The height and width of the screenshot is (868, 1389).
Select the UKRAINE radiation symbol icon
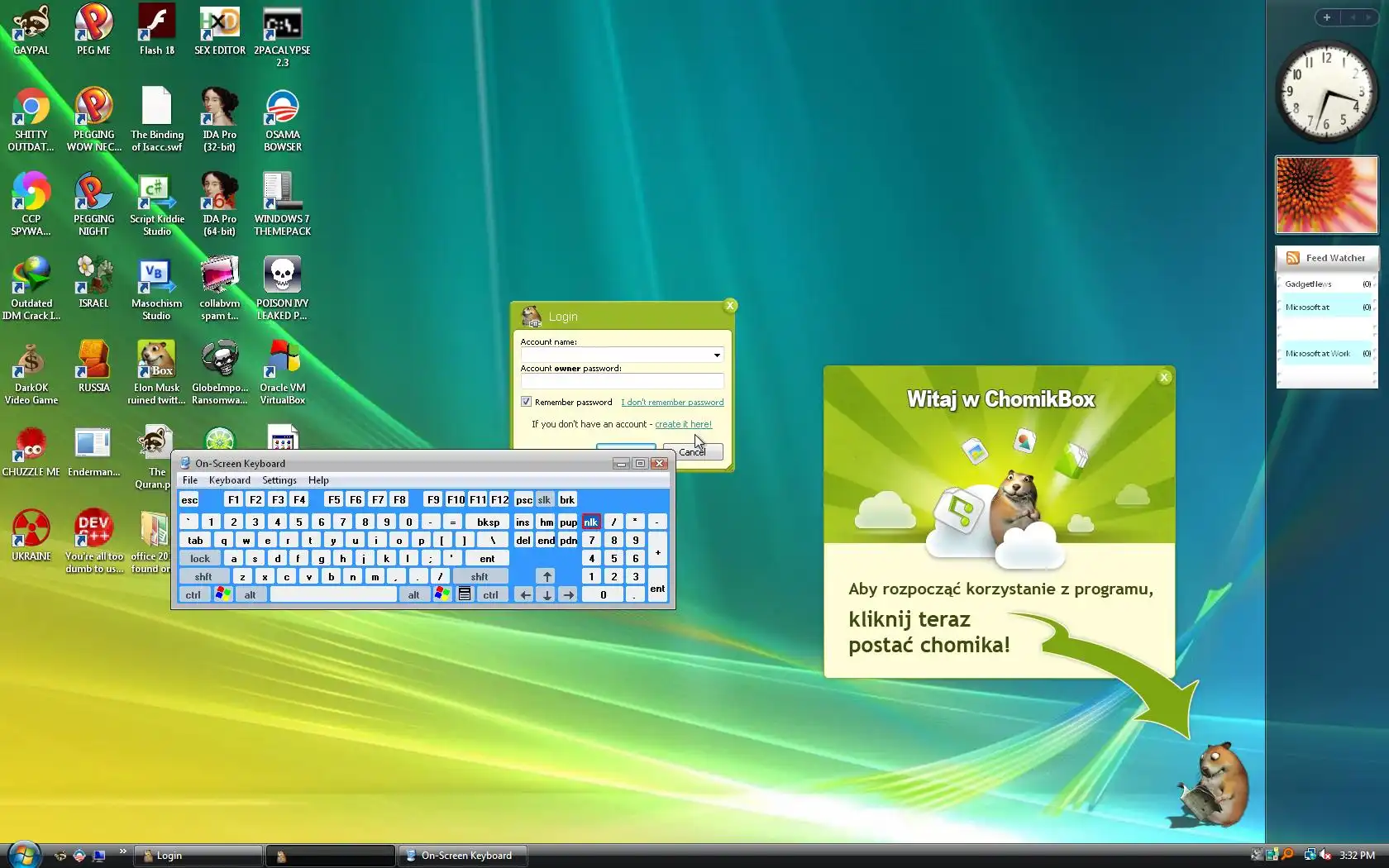(31, 536)
